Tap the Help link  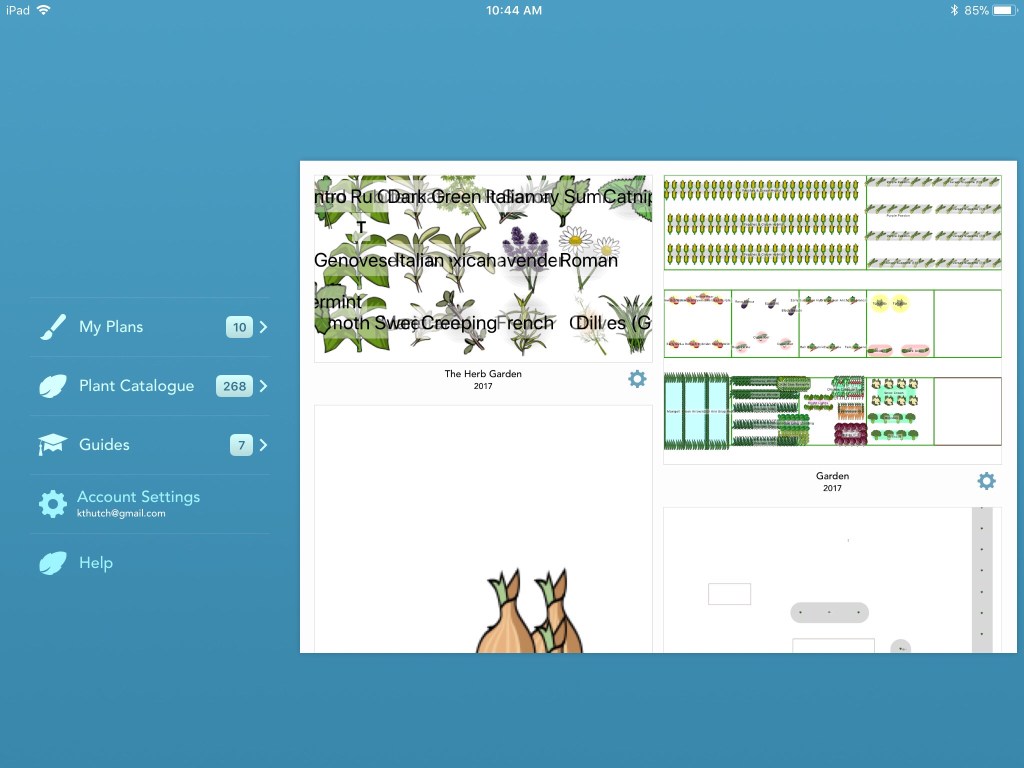point(96,563)
